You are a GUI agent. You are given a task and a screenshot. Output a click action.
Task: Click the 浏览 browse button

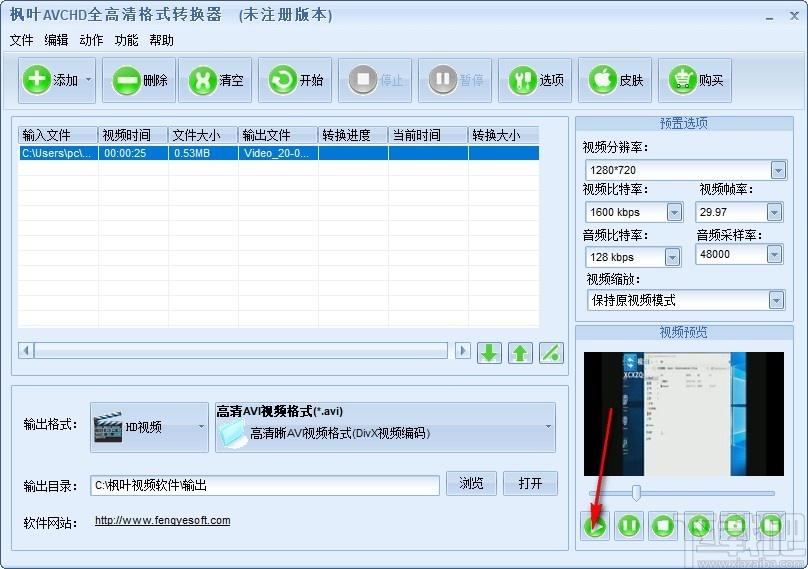471,483
